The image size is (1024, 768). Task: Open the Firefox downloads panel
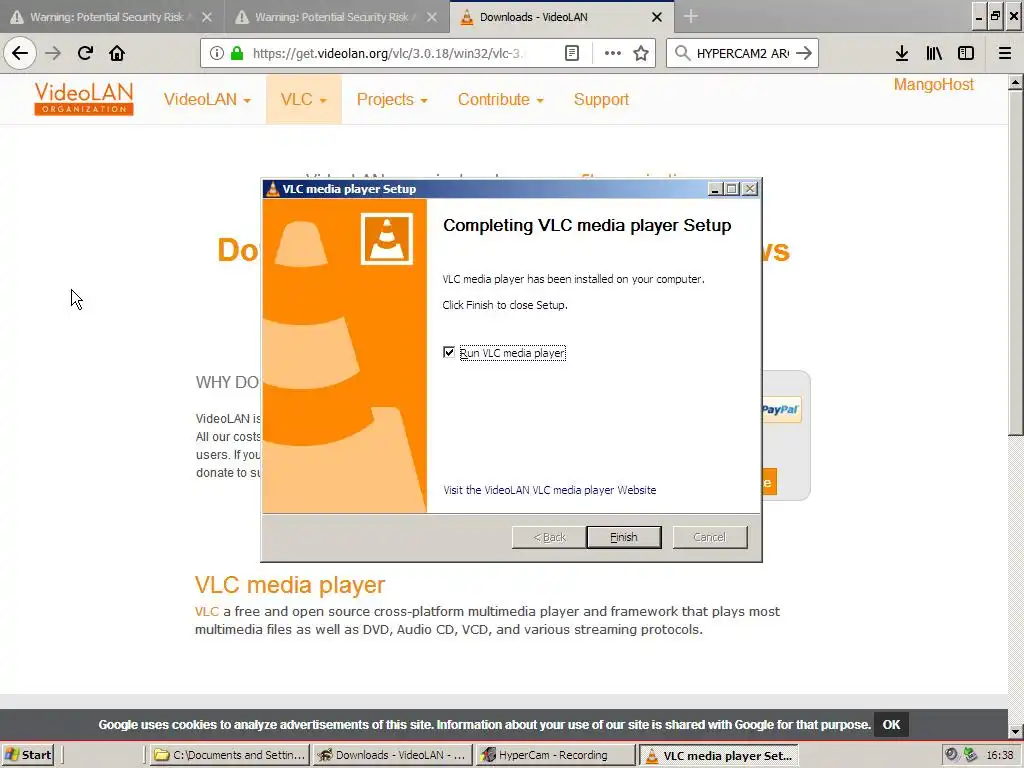pos(902,53)
